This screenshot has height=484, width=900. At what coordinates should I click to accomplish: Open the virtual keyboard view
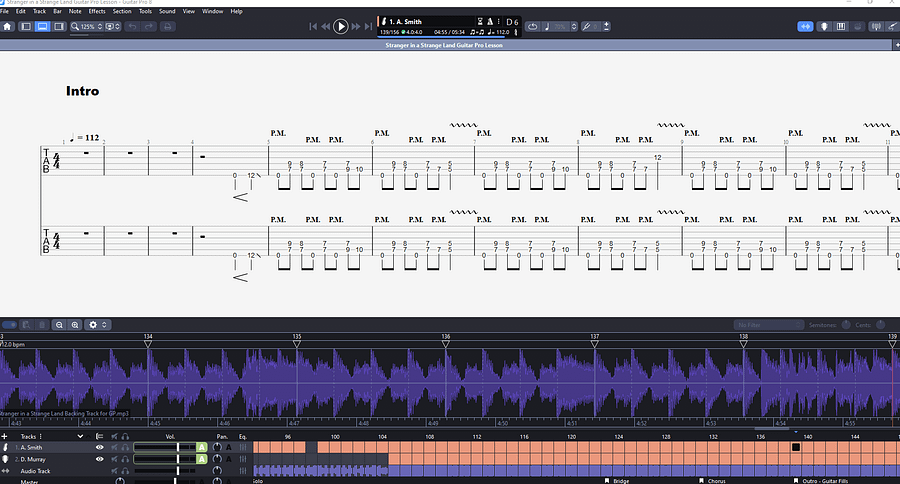(841, 26)
